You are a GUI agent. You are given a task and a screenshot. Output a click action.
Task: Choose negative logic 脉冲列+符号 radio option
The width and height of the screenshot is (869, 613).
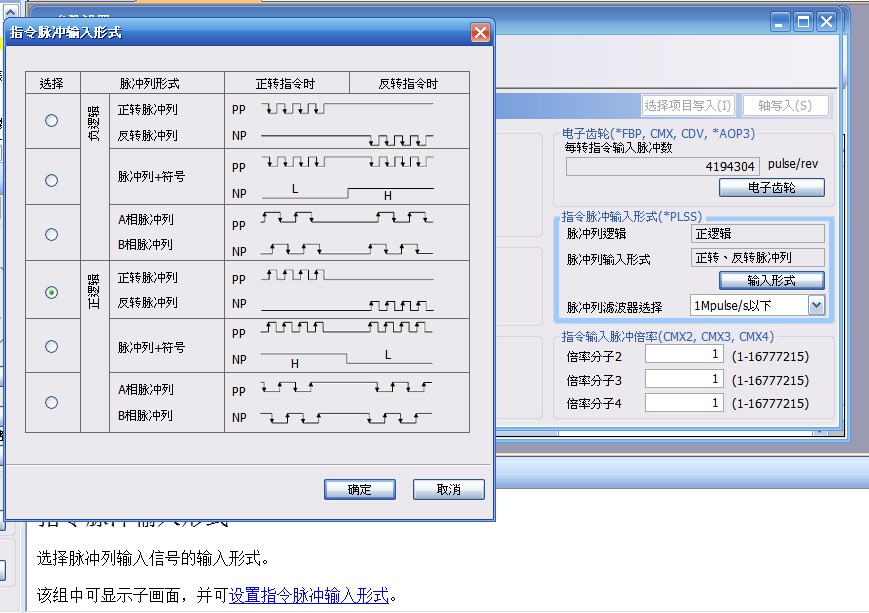tap(51, 181)
